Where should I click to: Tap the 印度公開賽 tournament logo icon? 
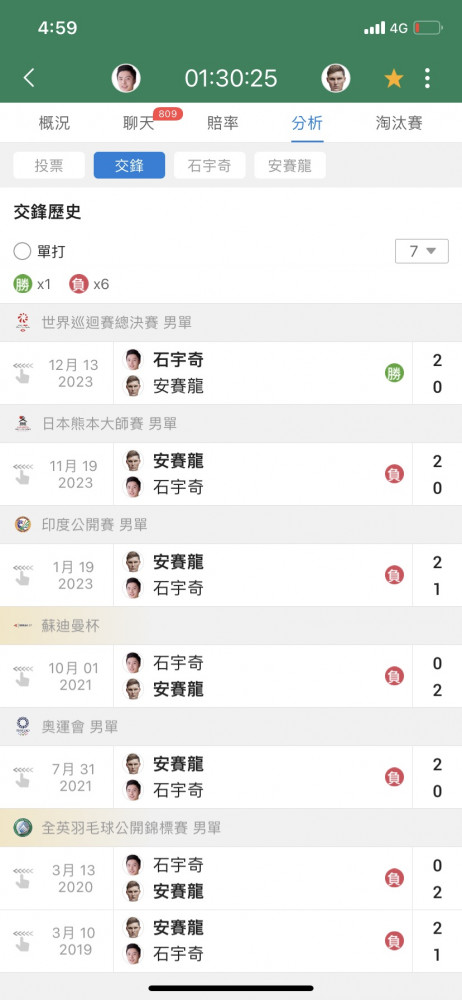click(22, 524)
